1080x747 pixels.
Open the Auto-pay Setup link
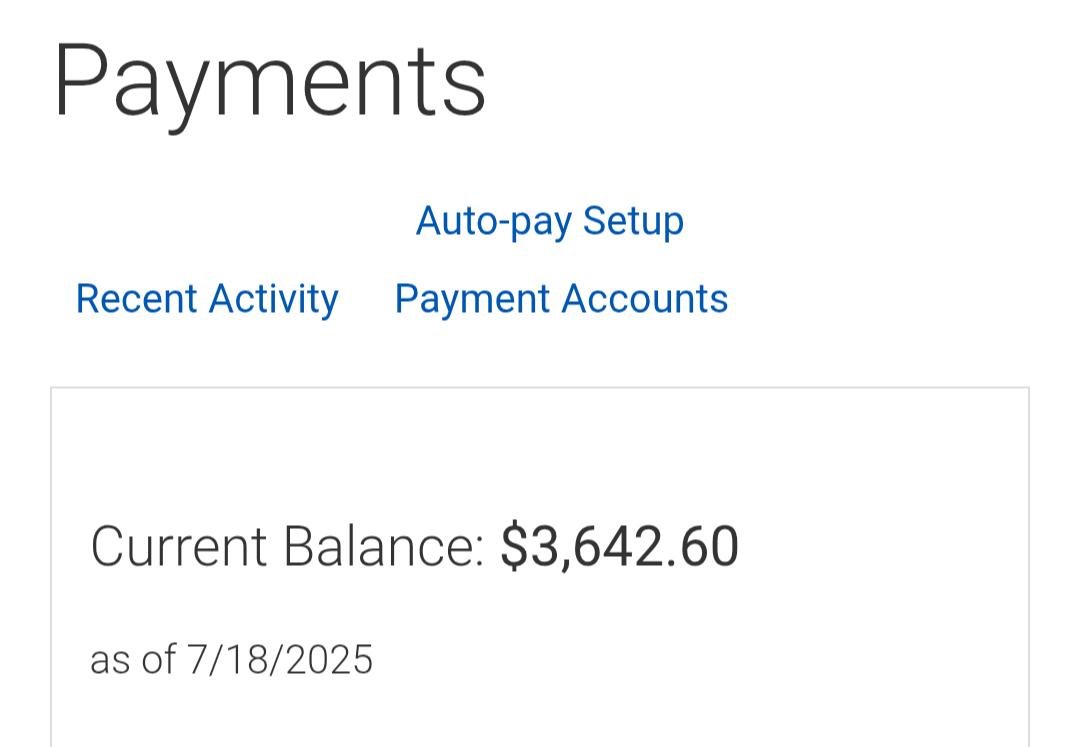point(549,221)
